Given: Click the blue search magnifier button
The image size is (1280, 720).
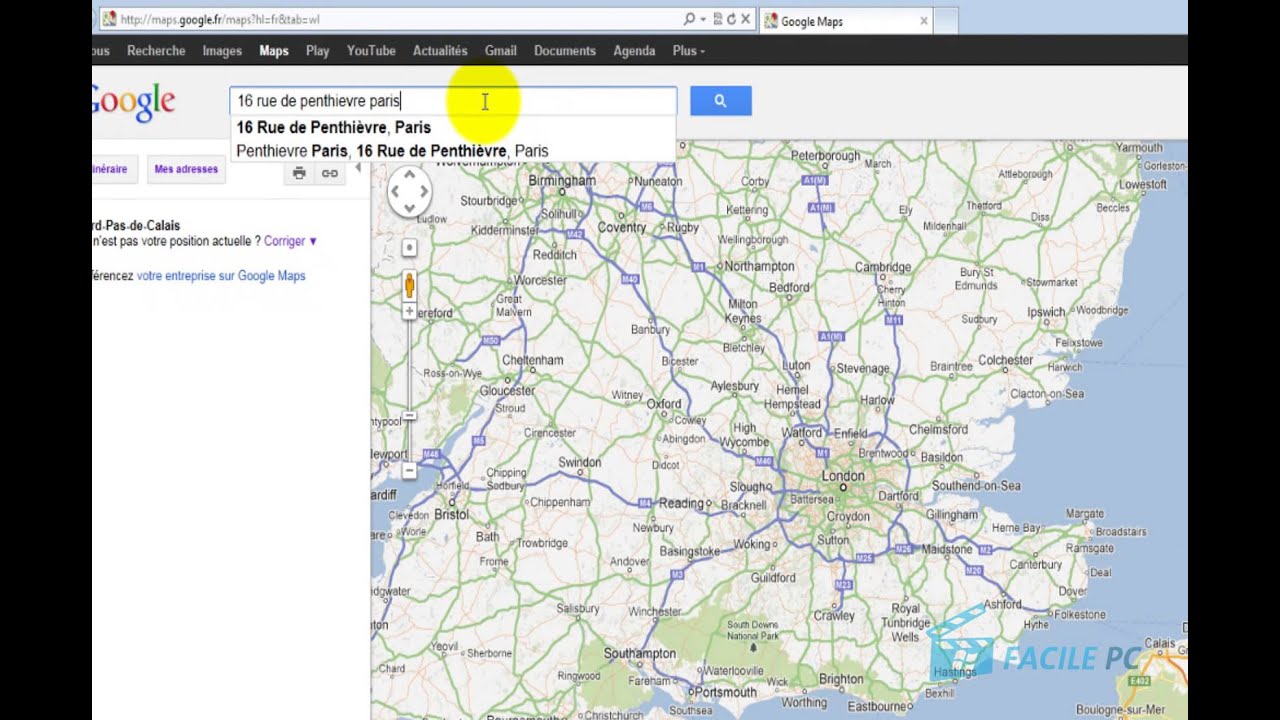Looking at the screenshot, I should pyautogui.click(x=720, y=101).
